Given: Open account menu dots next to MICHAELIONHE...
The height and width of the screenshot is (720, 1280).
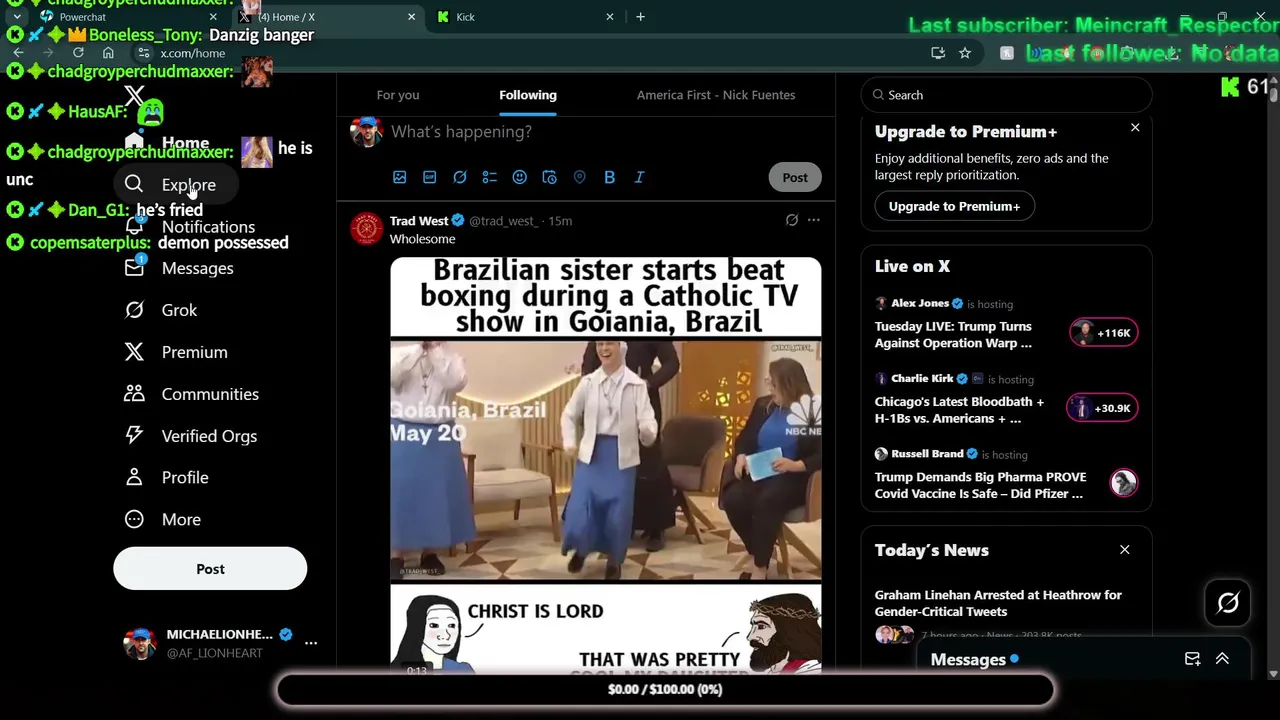Looking at the screenshot, I should point(311,643).
